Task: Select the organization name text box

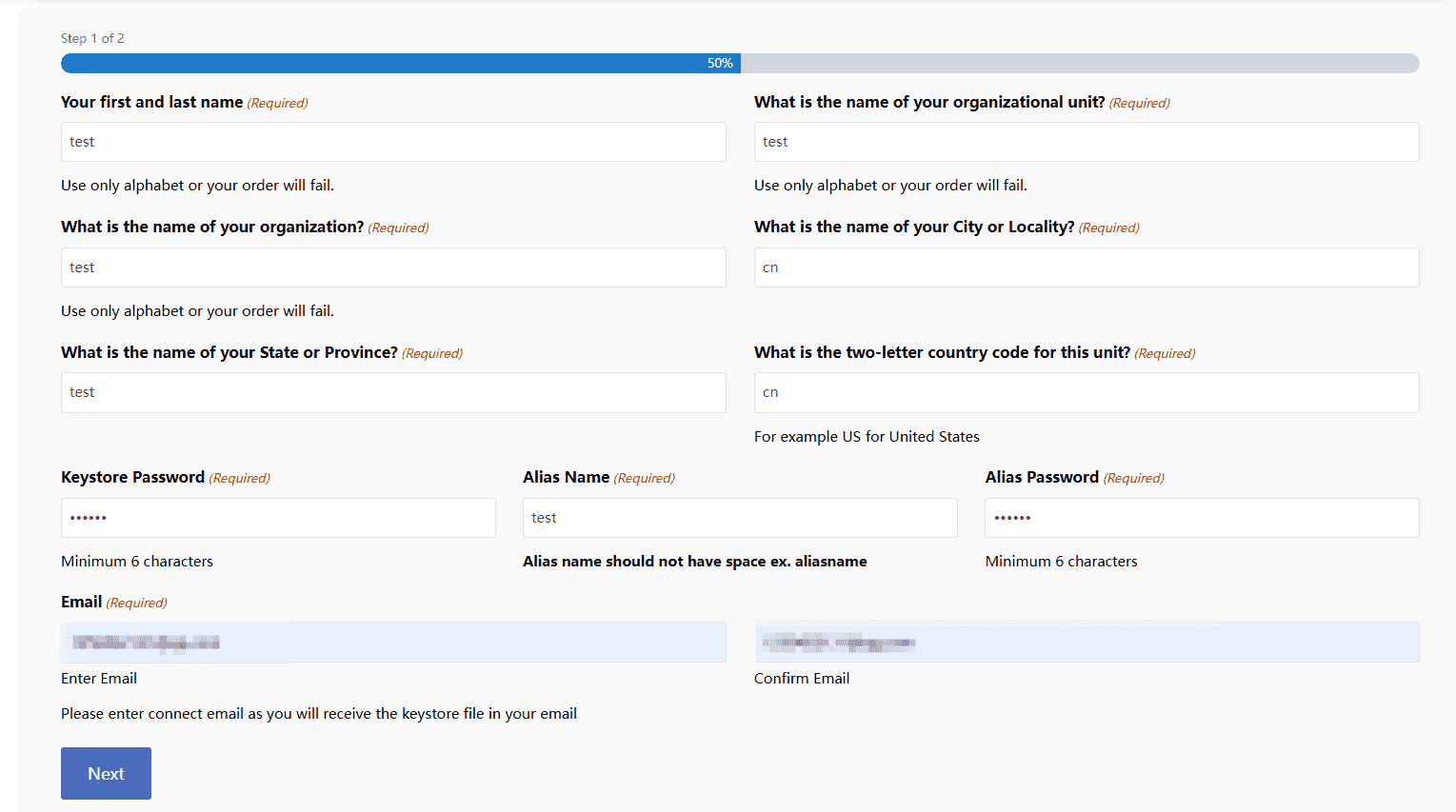Action: [393, 267]
